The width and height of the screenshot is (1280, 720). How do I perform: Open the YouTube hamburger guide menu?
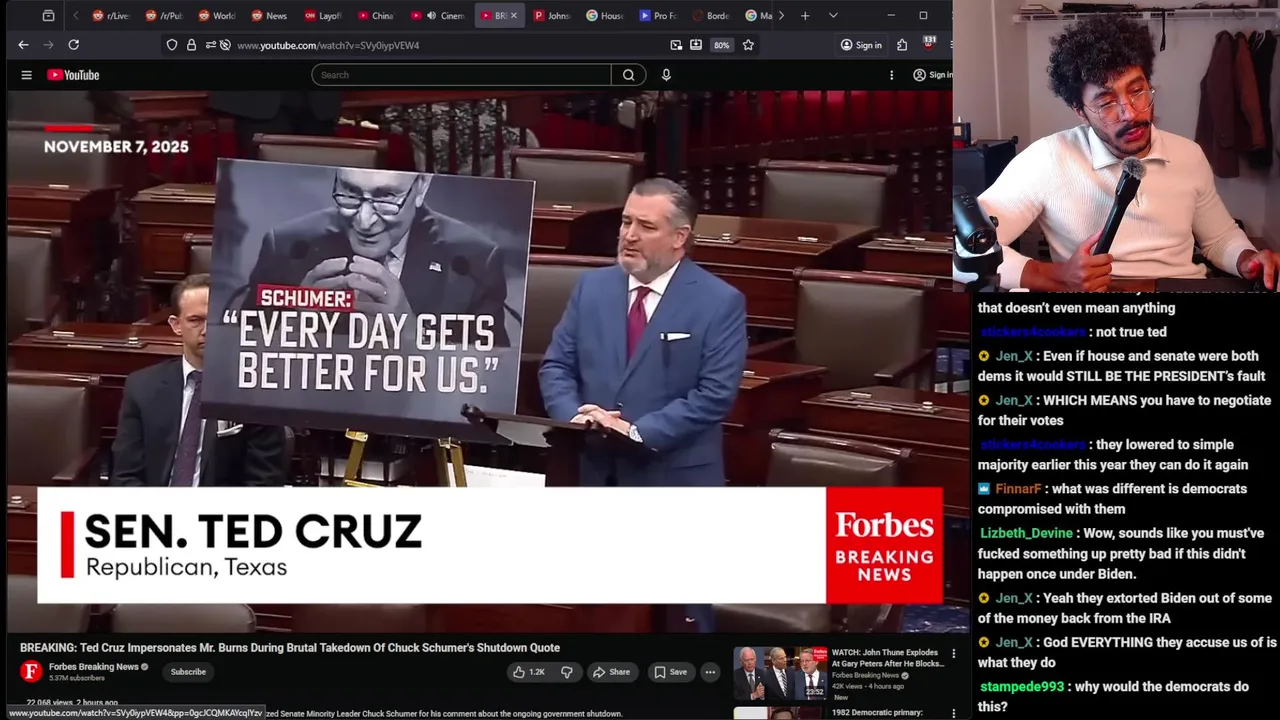pos(27,75)
